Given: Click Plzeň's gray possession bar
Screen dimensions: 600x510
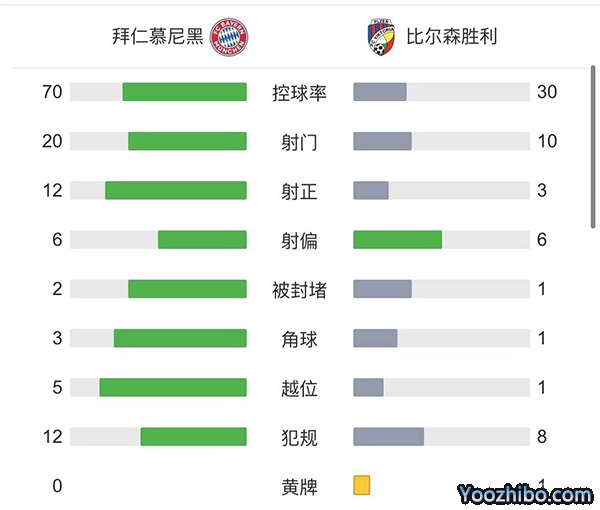Looking at the screenshot, I should (380, 92).
